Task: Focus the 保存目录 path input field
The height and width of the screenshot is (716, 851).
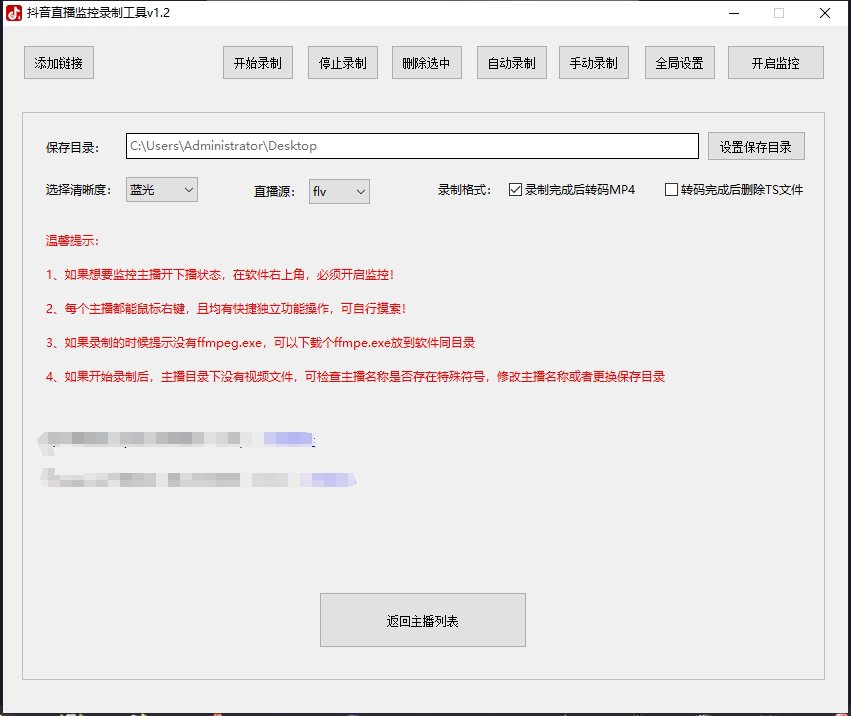Action: point(411,146)
